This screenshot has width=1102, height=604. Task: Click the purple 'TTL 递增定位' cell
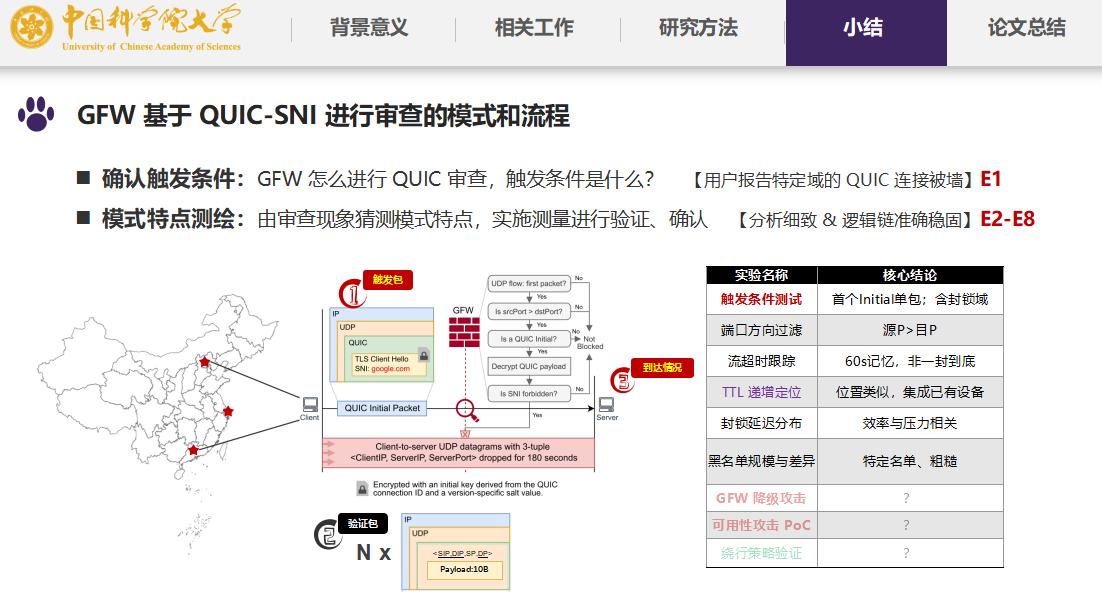coord(762,392)
